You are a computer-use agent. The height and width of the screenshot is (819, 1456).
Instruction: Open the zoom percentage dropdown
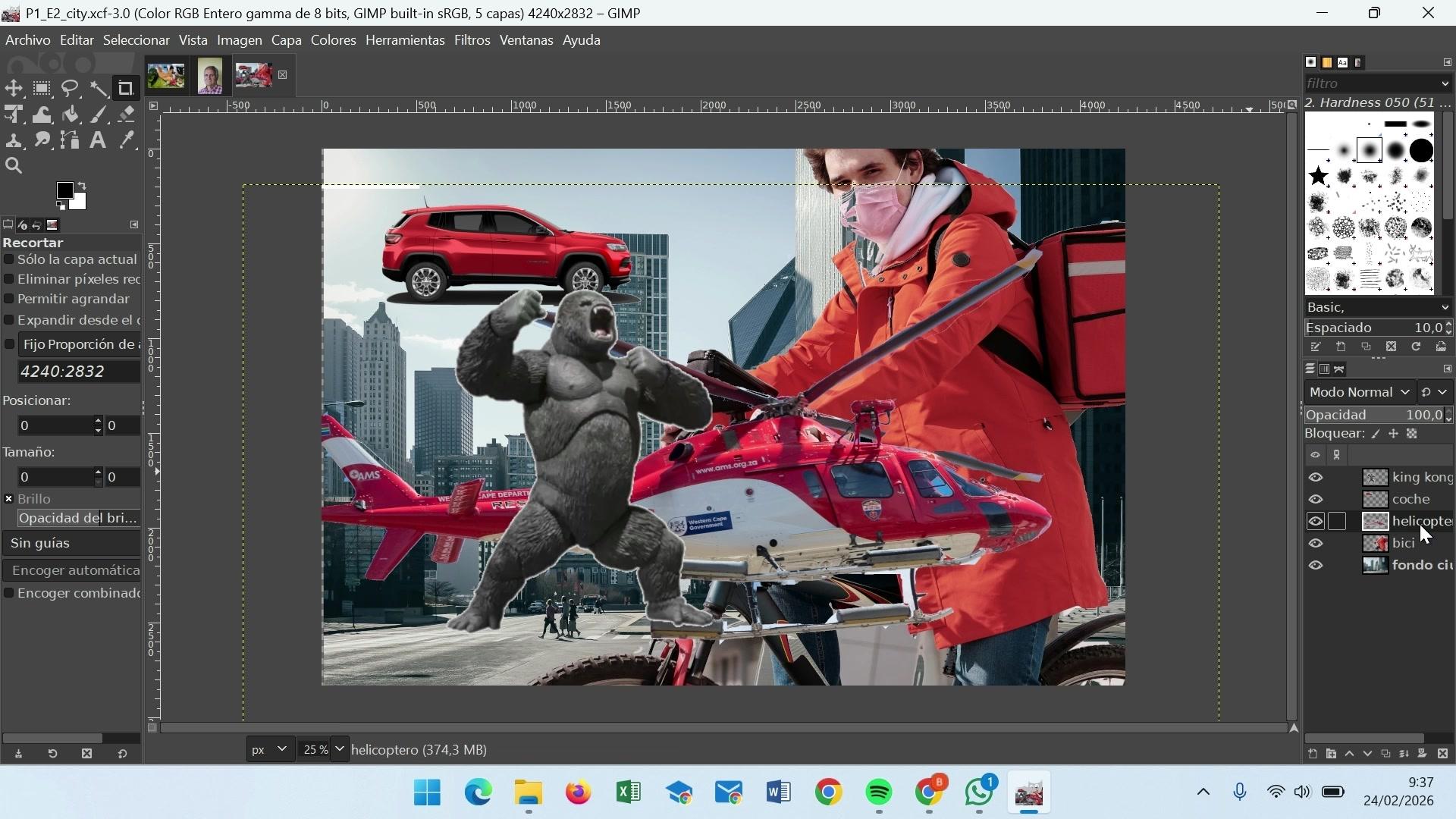[x=339, y=749]
